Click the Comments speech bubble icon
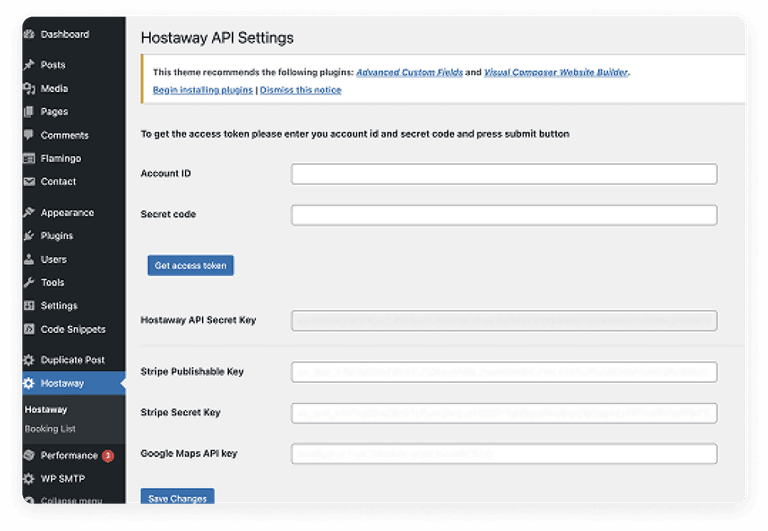Image resolution: width=768 pixels, height=531 pixels. (x=29, y=135)
